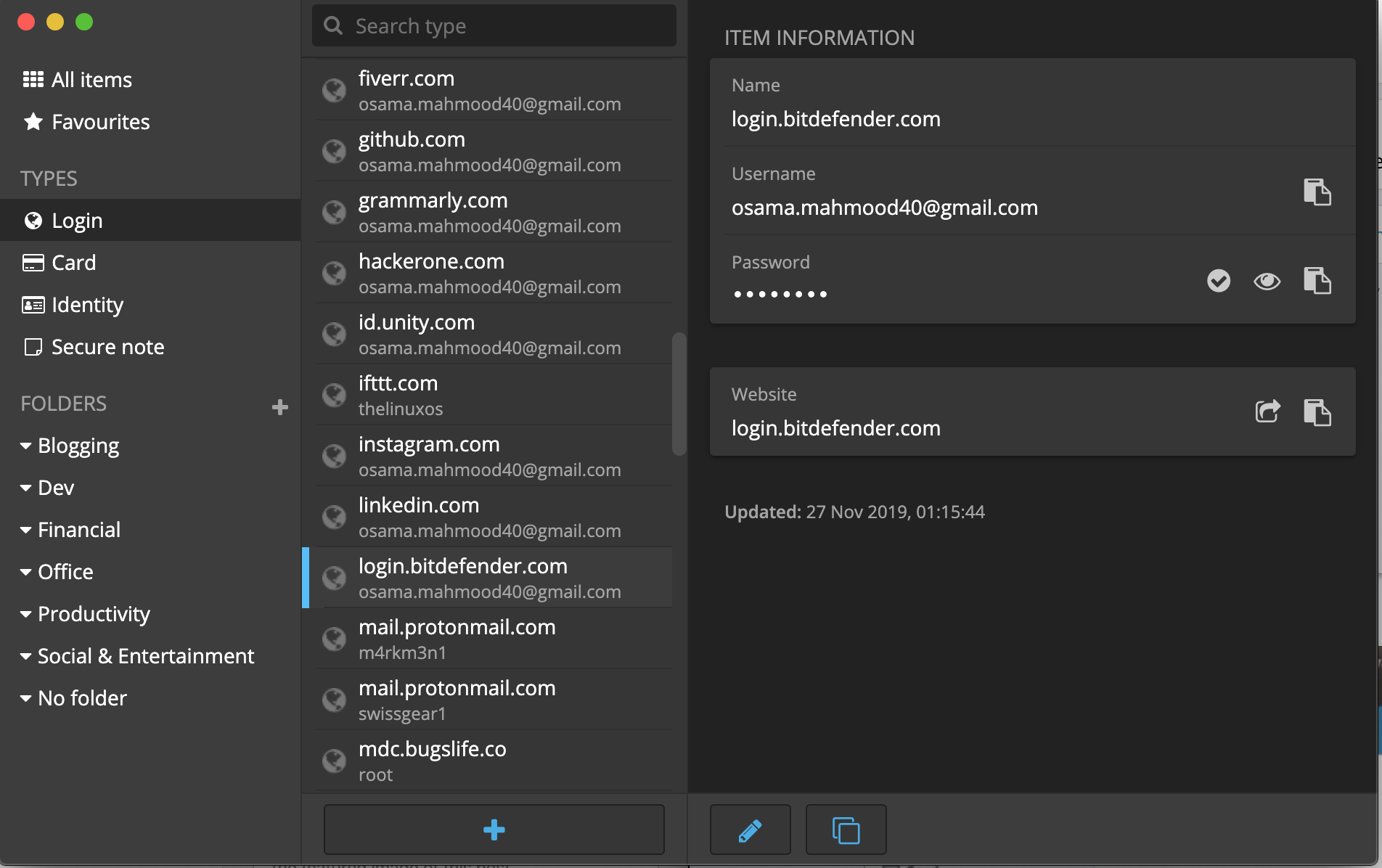Edit the item with the pencil button
The image size is (1382, 868).
tap(750, 830)
